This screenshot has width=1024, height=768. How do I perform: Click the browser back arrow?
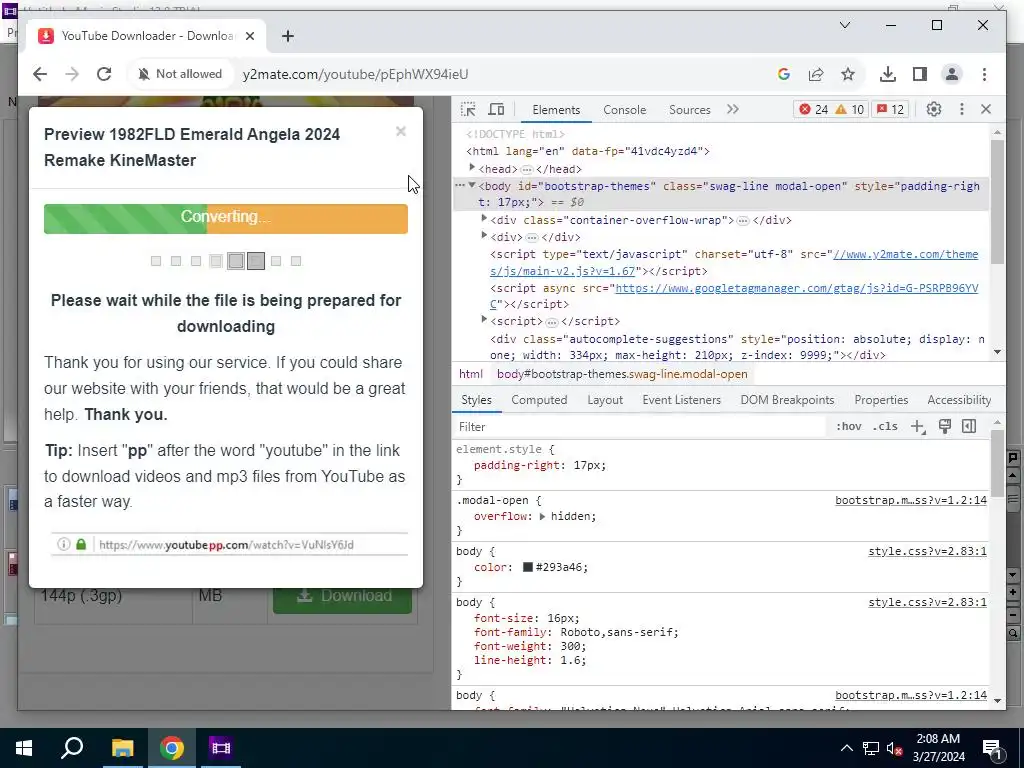40,74
